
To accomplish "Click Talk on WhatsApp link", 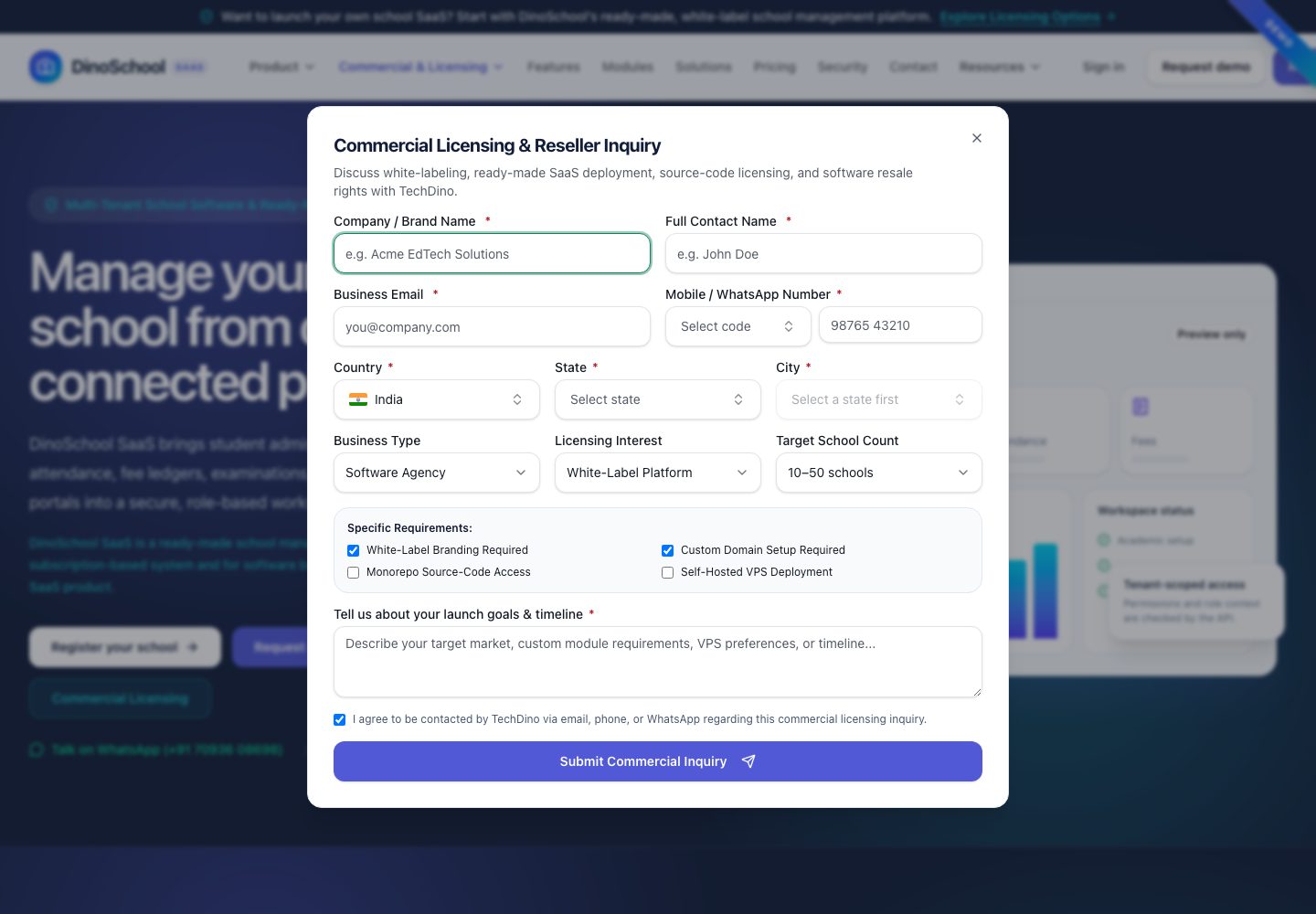I will (x=157, y=749).
